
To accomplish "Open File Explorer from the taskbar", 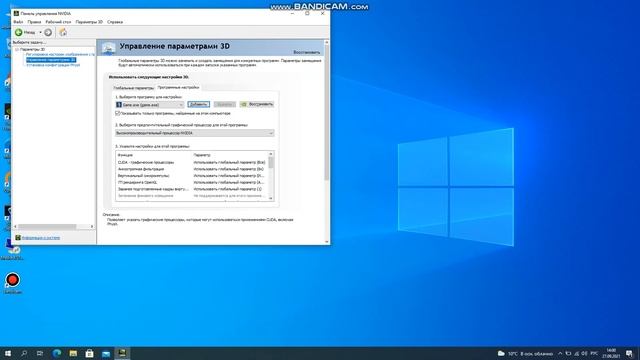I will click(73, 353).
